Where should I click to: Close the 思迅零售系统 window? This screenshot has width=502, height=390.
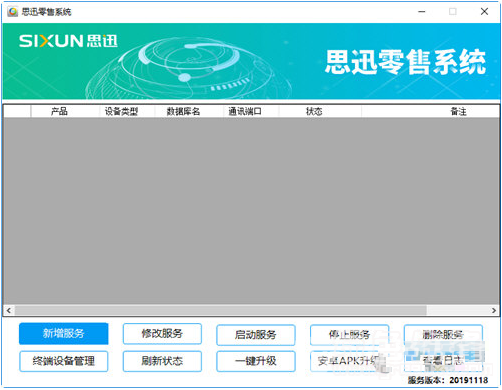tap(484, 12)
